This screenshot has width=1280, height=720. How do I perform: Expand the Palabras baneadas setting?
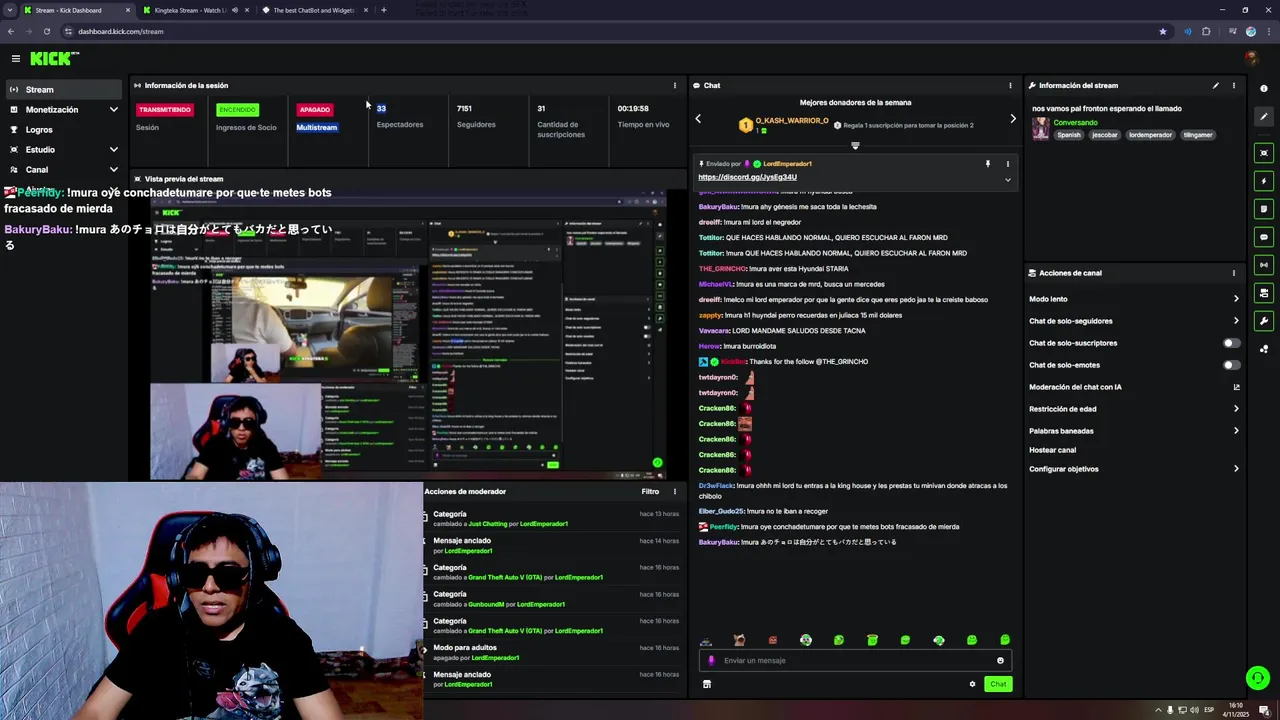tap(1134, 431)
